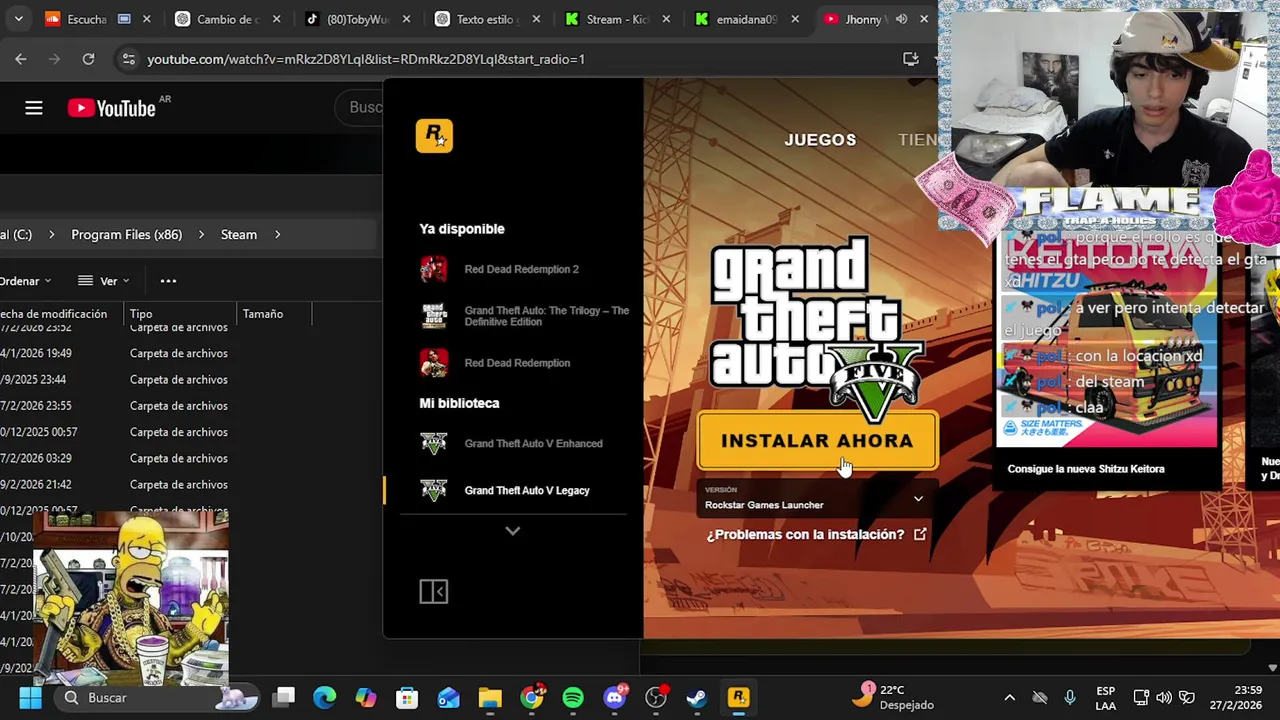Open the Ordenar sort dropdown in Explorer
Viewport: 1280px width, 720px height.
pos(26,281)
